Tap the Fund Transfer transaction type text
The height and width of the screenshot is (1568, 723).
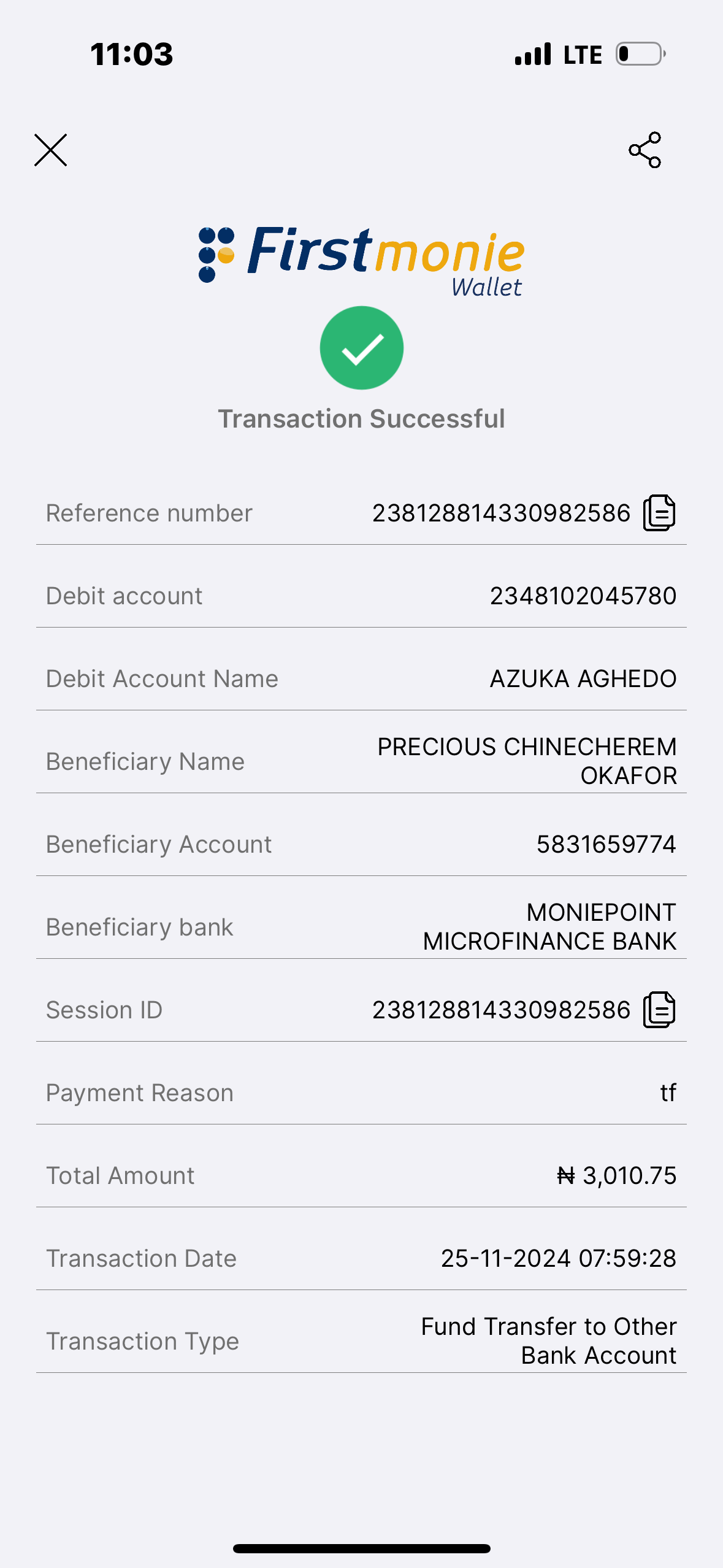(549, 1340)
